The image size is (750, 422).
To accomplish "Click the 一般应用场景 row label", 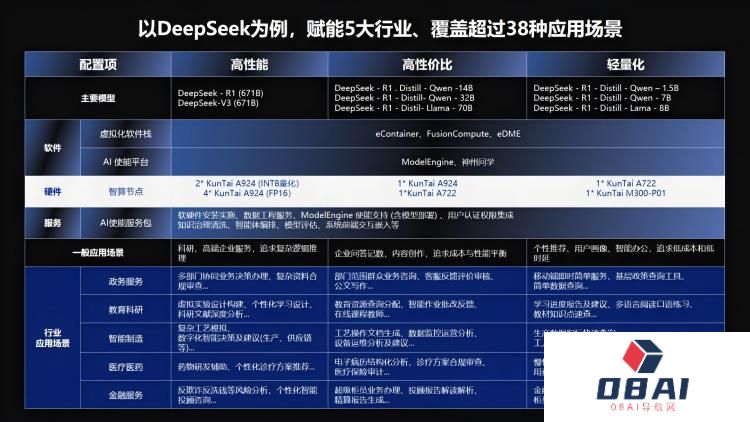I will click(x=99, y=252).
